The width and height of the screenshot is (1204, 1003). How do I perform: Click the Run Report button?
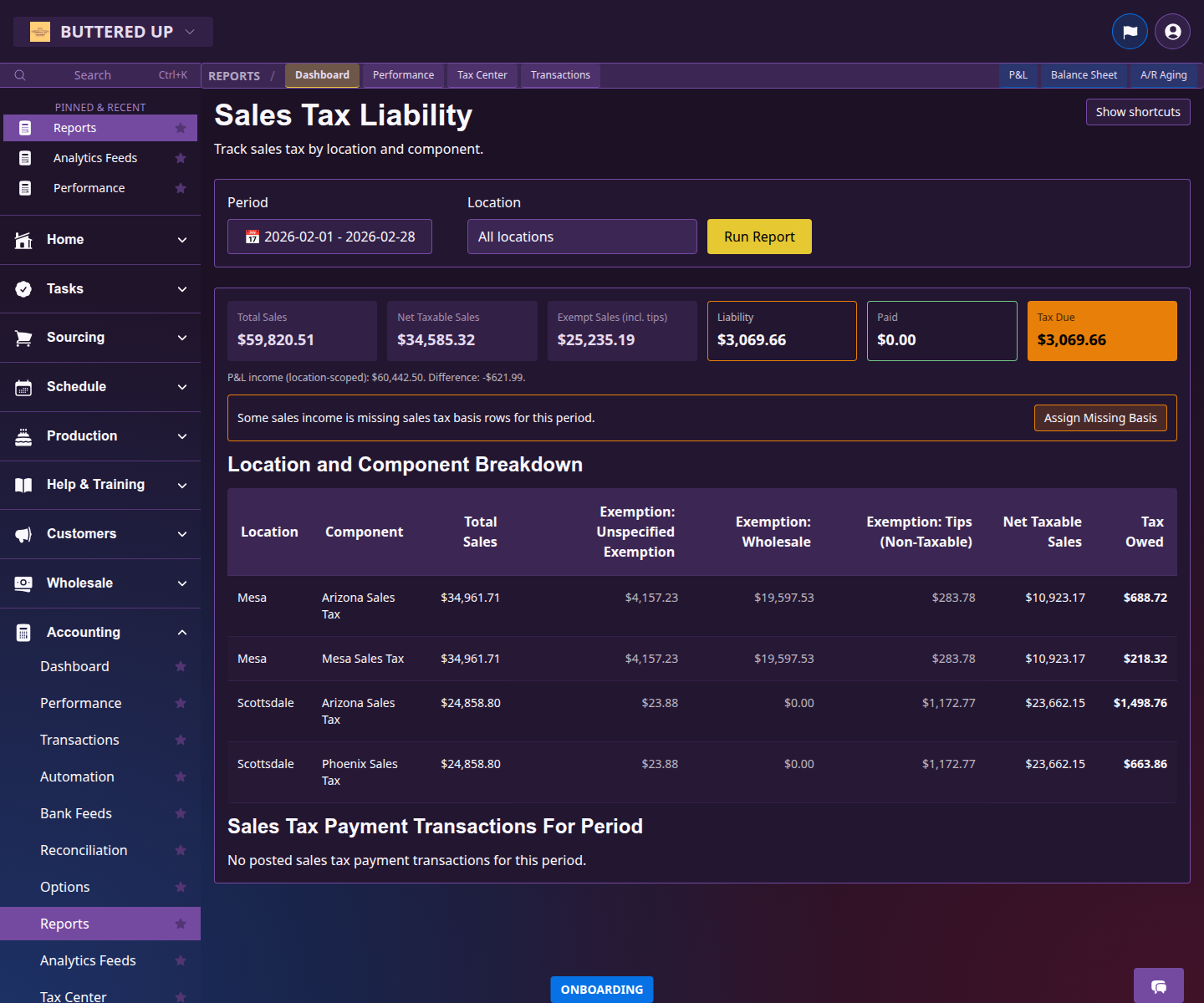758,237
